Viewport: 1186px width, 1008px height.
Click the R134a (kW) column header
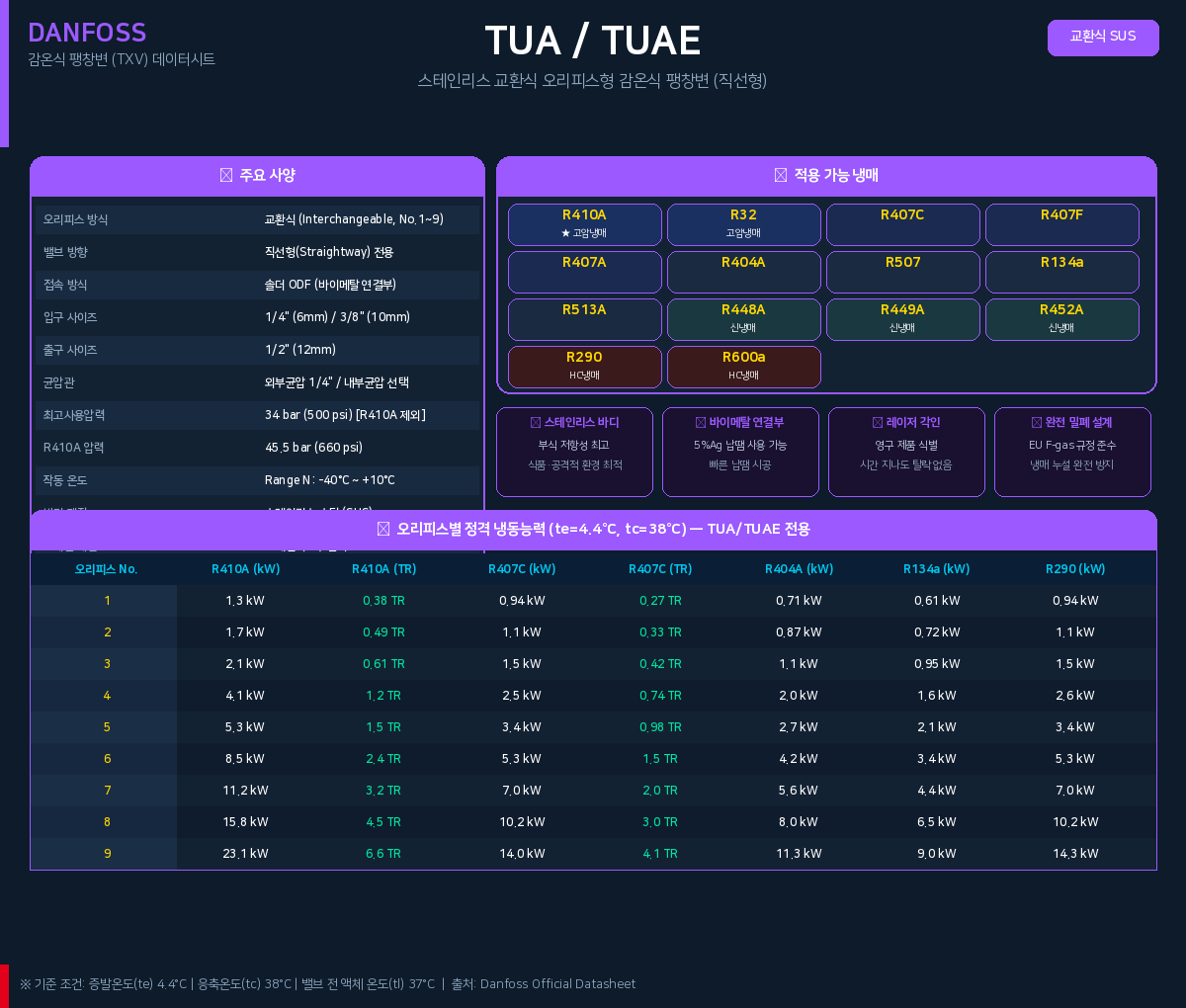(937, 569)
